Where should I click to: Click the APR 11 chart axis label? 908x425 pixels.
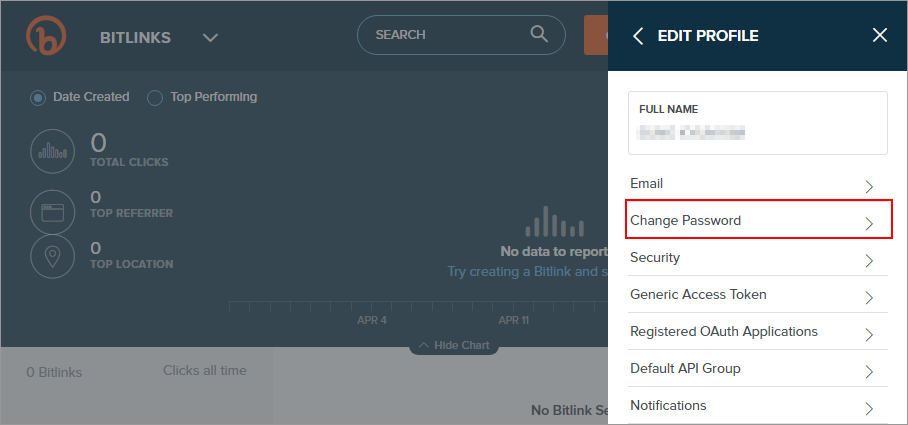(x=514, y=320)
